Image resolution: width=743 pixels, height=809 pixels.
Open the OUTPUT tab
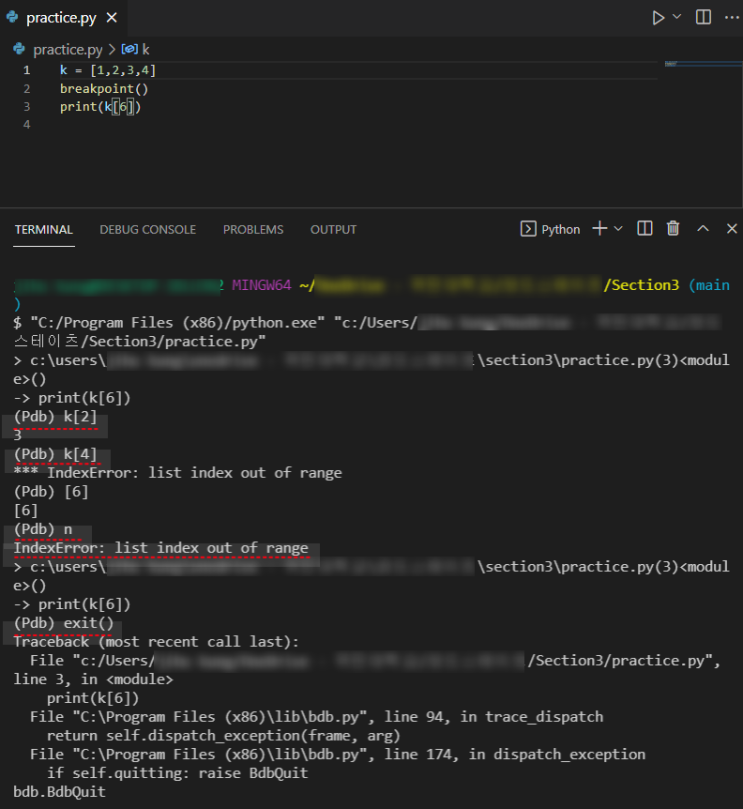[x=333, y=230]
